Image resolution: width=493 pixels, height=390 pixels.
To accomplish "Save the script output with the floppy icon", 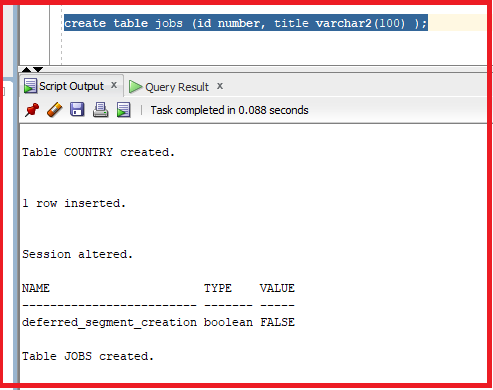I will (77, 109).
